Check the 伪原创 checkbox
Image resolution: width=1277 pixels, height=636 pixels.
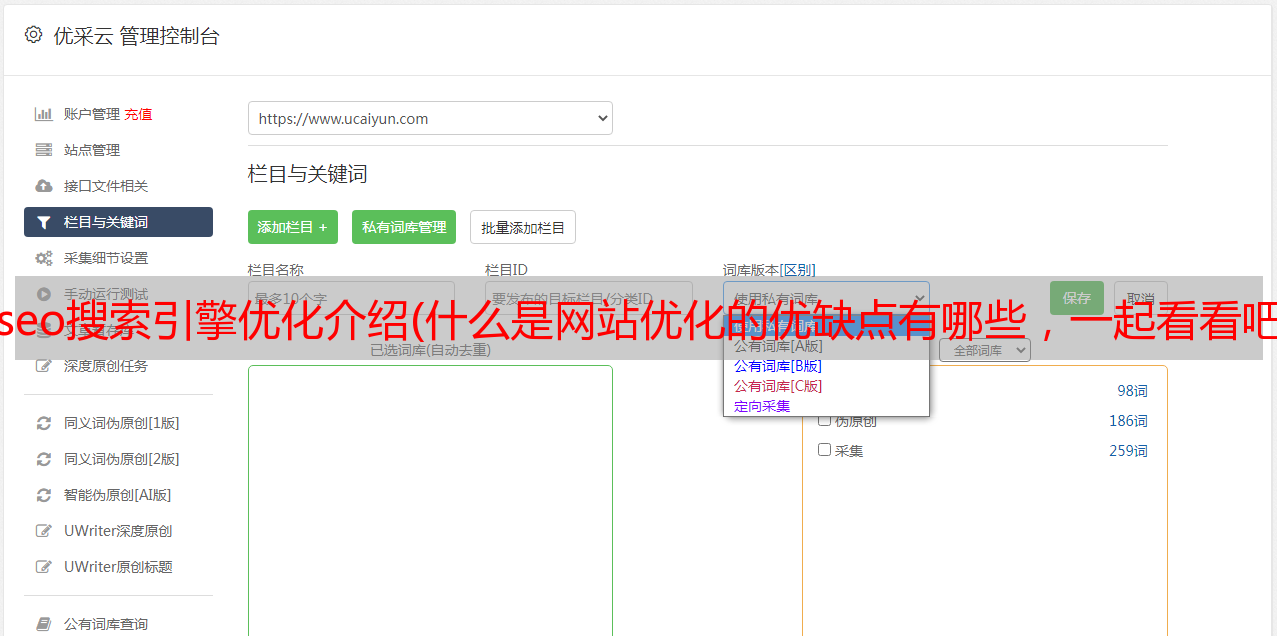click(x=825, y=420)
